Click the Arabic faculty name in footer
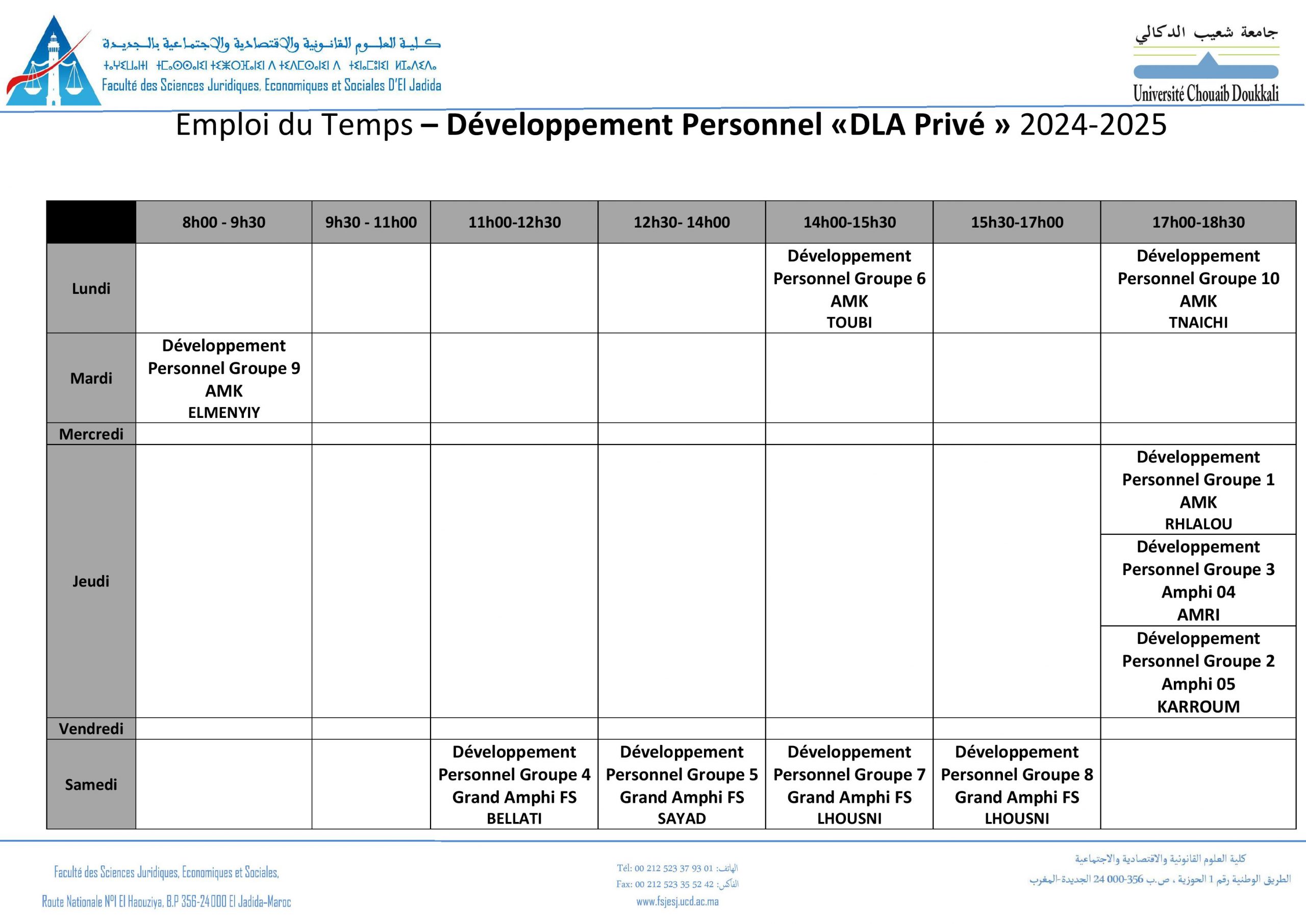 click(1161, 859)
